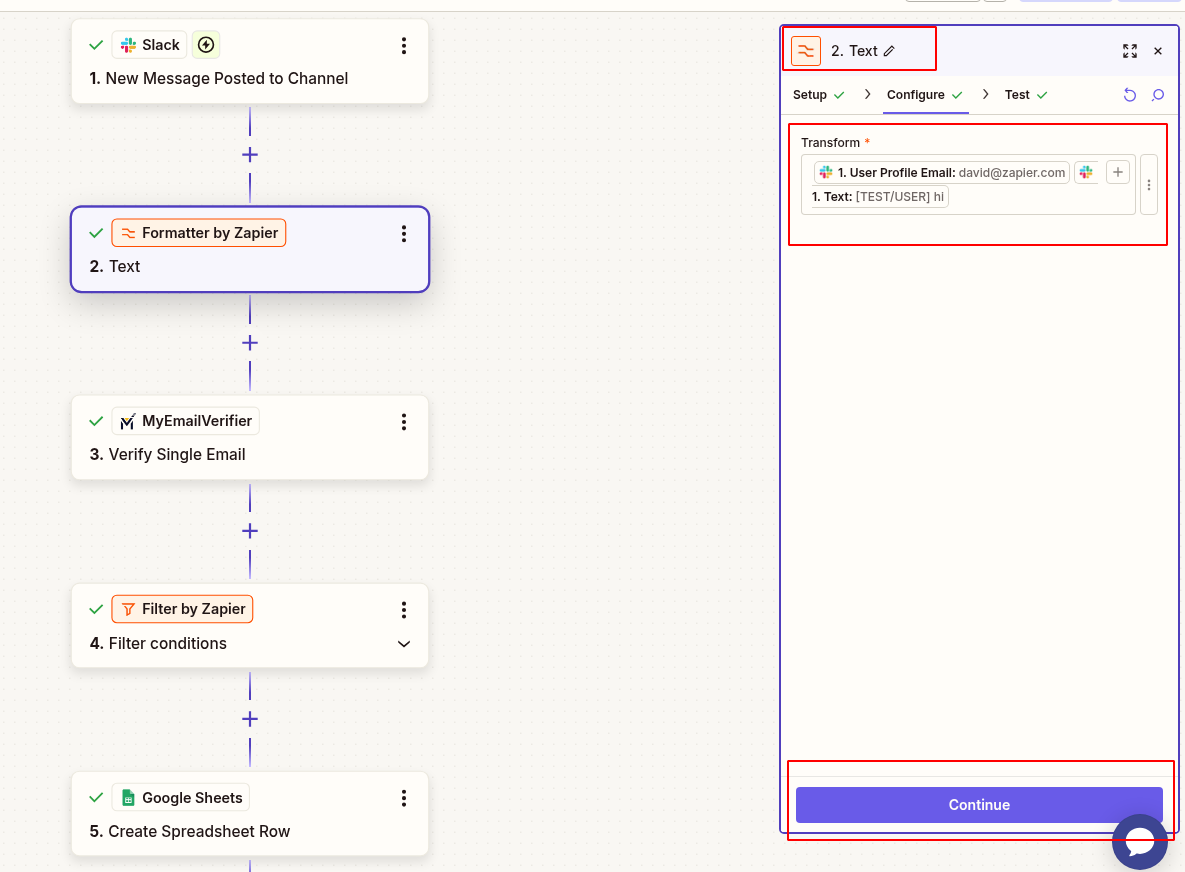Viewport: 1185px width, 872px height.
Task: Click the MyEmailVerifier app icon
Action: (x=127, y=420)
